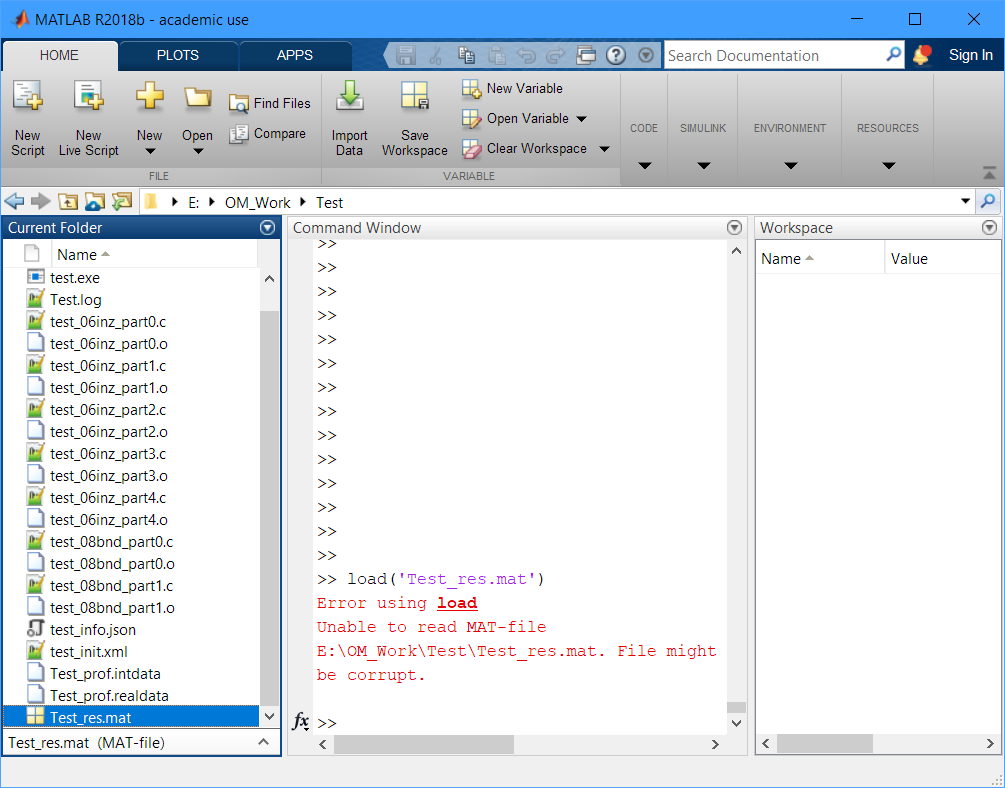This screenshot has width=1005, height=788.
Task: Switch to the APPS tab
Action: coord(295,55)
